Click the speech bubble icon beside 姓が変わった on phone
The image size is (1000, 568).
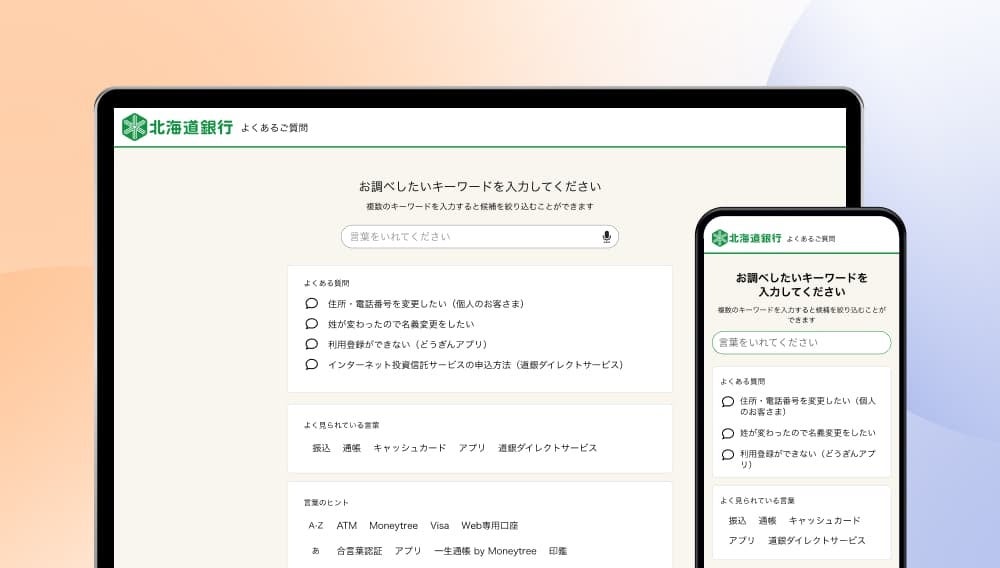pyautogui.click(x=728, y=433)
